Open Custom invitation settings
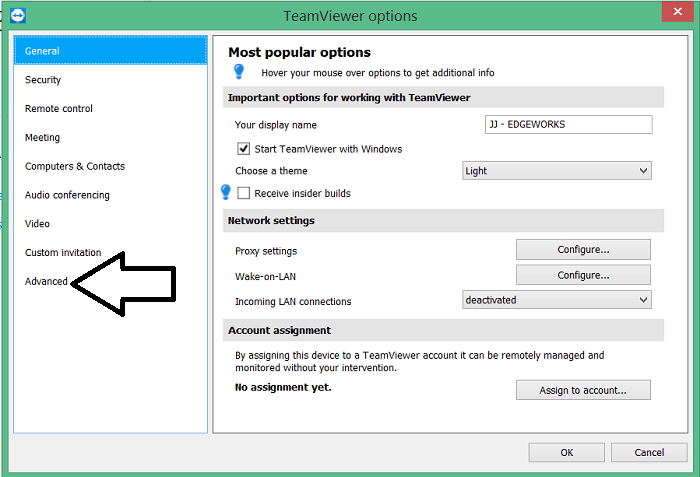 click(111, 252)
